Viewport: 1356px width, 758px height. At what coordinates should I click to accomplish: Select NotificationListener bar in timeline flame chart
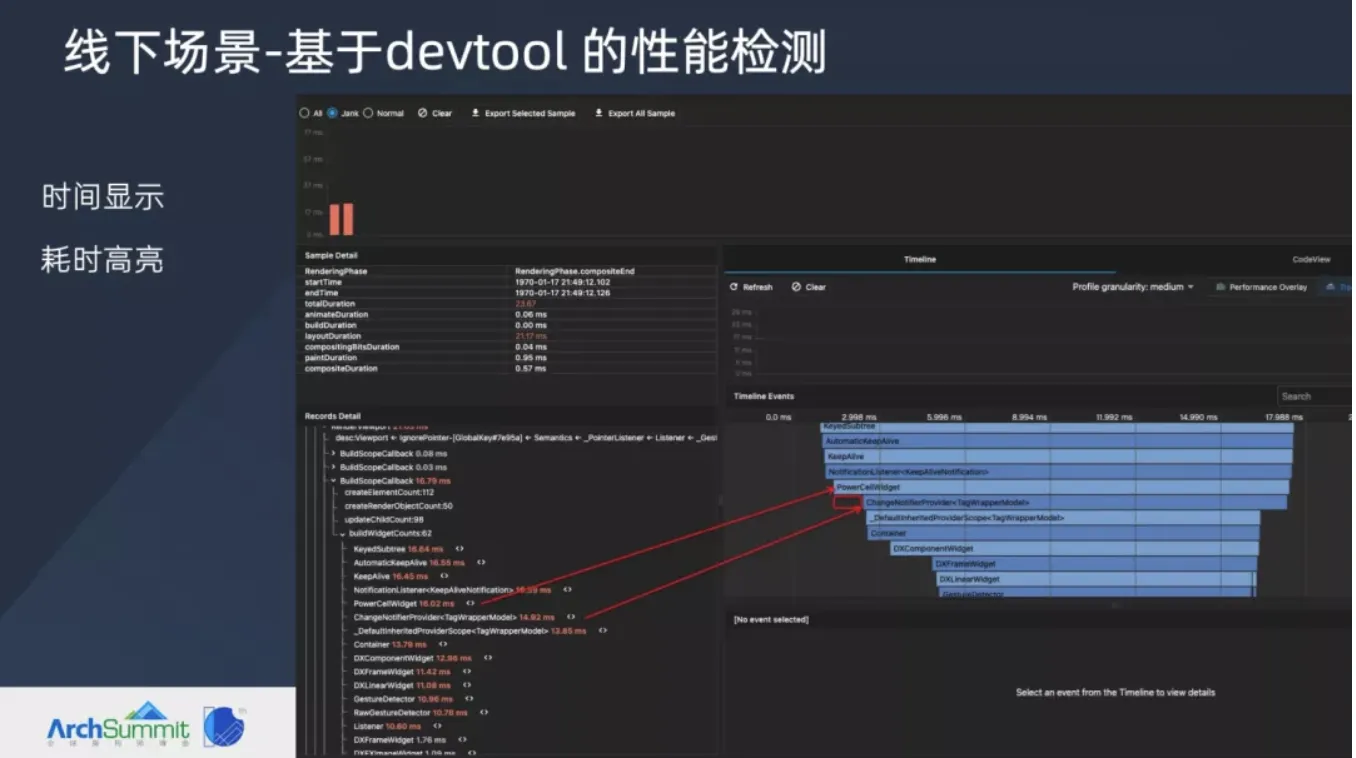point(1058,471)
